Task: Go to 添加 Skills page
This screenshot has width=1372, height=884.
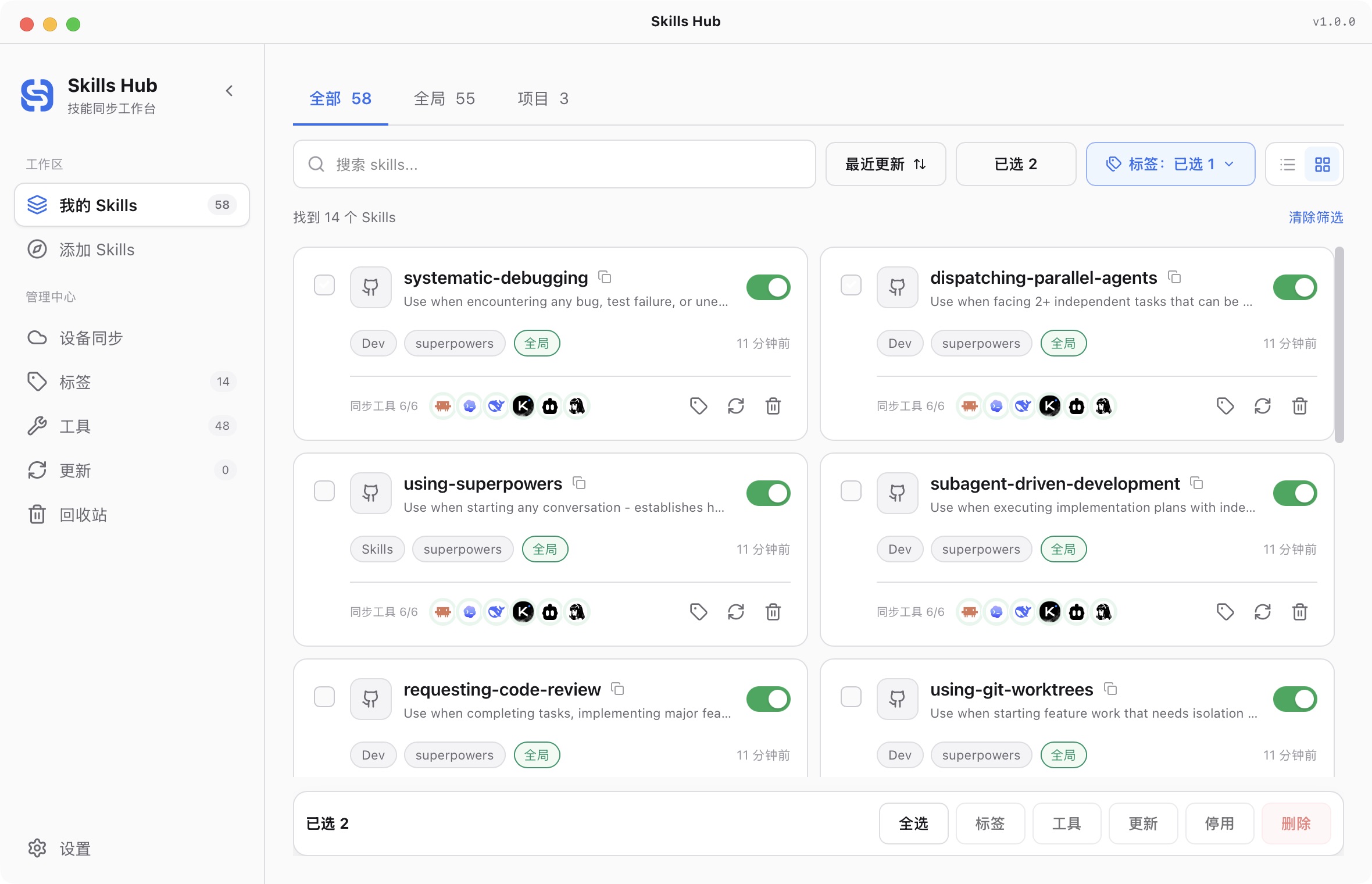Action: tap(132, 249)
